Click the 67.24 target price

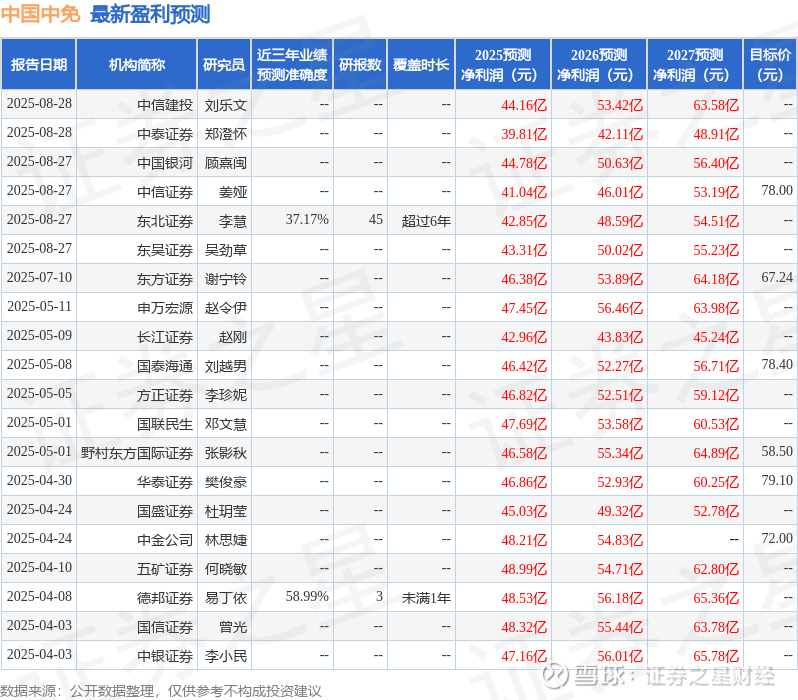click(x=777, y=277)
